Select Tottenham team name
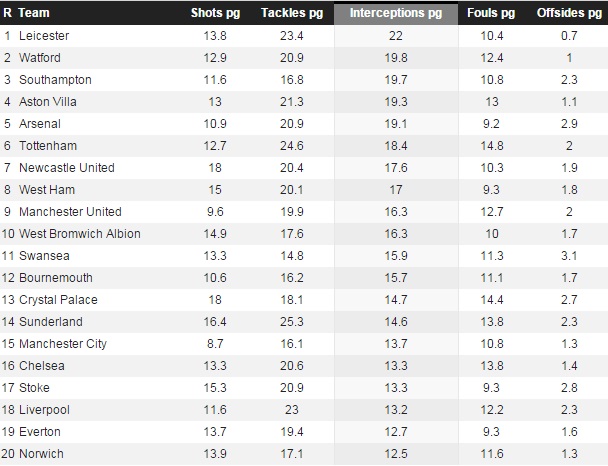This screenshot has width=608, height=466. tap(48, 146)
